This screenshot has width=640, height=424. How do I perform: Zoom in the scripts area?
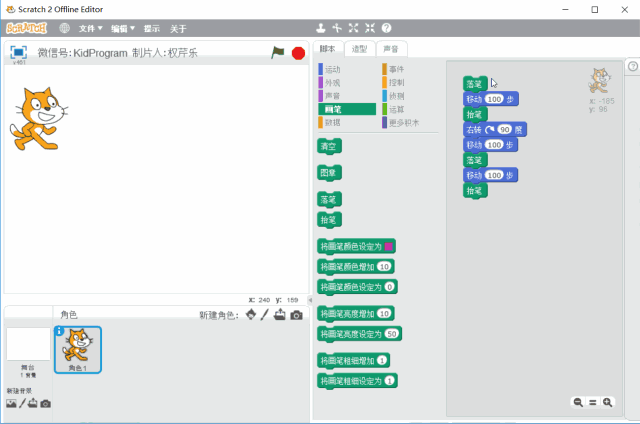tap(607, 402)
